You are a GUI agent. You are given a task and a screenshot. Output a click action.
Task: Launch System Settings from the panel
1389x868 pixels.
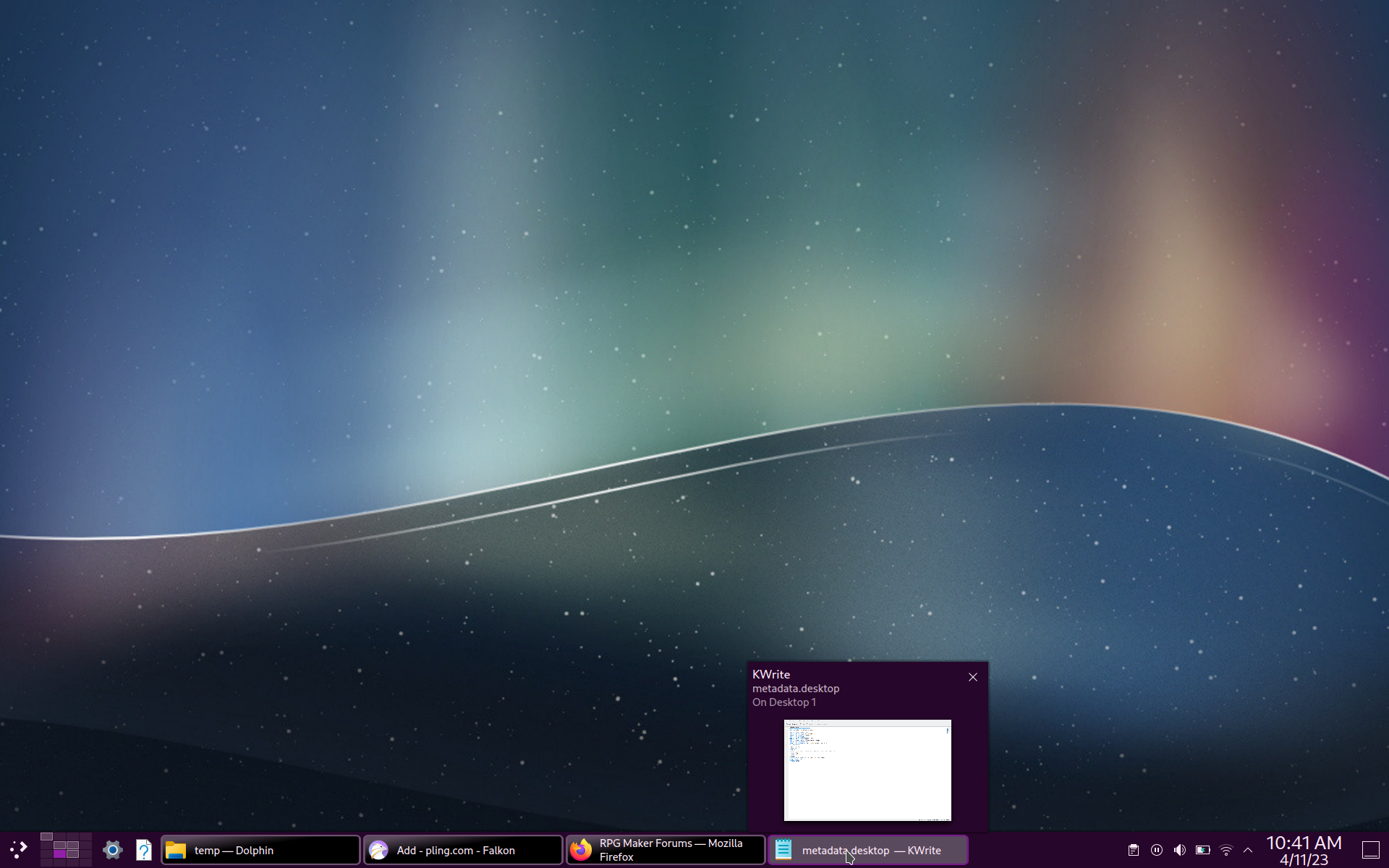click(x=113, y=850)
